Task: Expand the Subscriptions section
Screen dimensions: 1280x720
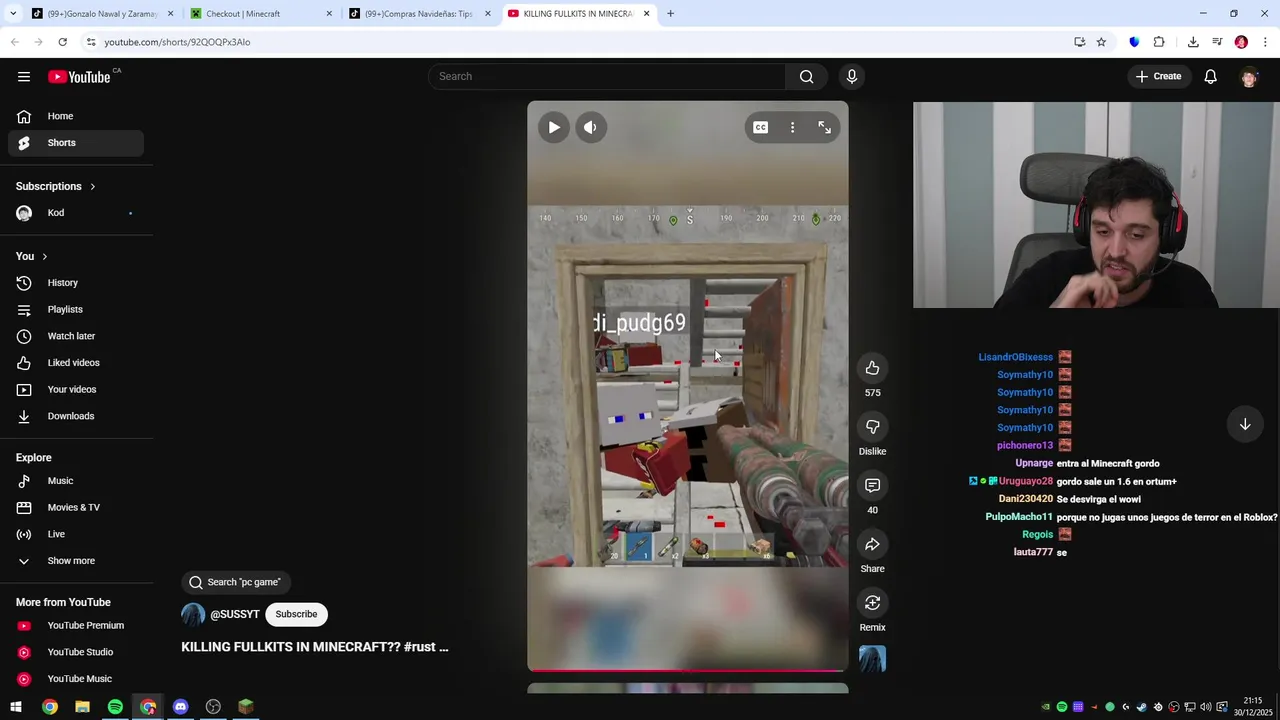Action: [56, 187]
